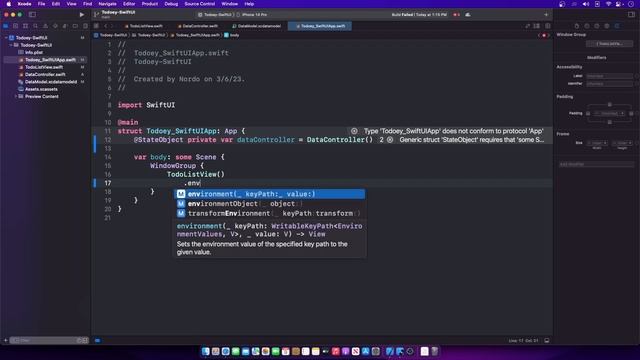The width and height of the screenshot is (640, 360).
Task: Toggle the top padding checkbox
Action: tap(610, 105)
